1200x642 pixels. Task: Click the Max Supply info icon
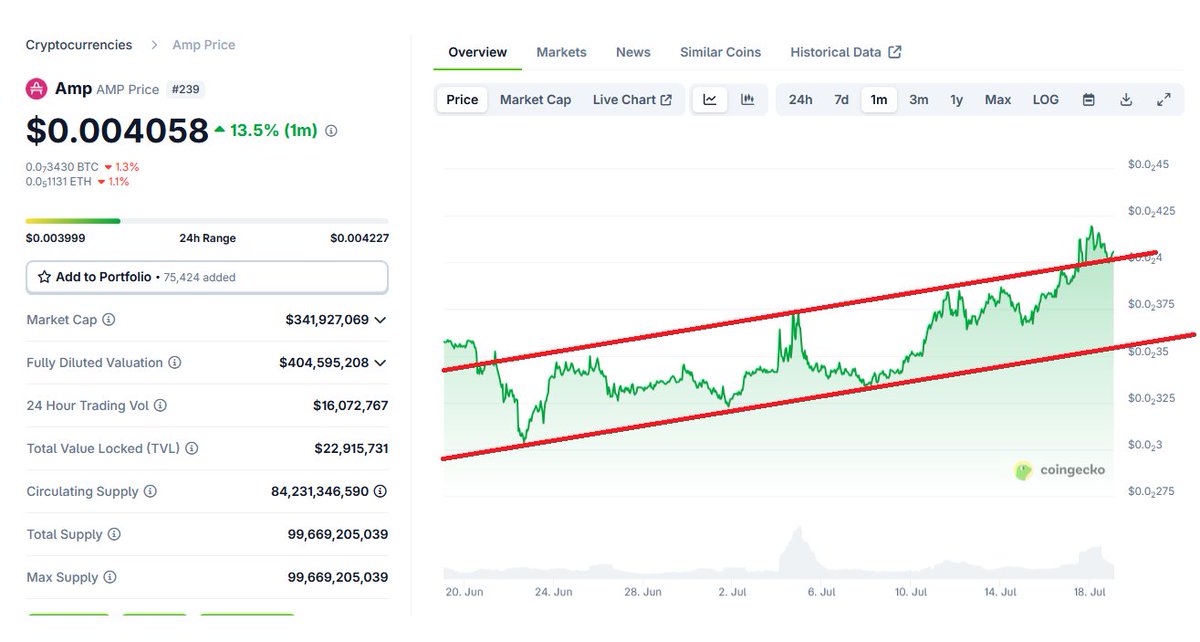110,578
